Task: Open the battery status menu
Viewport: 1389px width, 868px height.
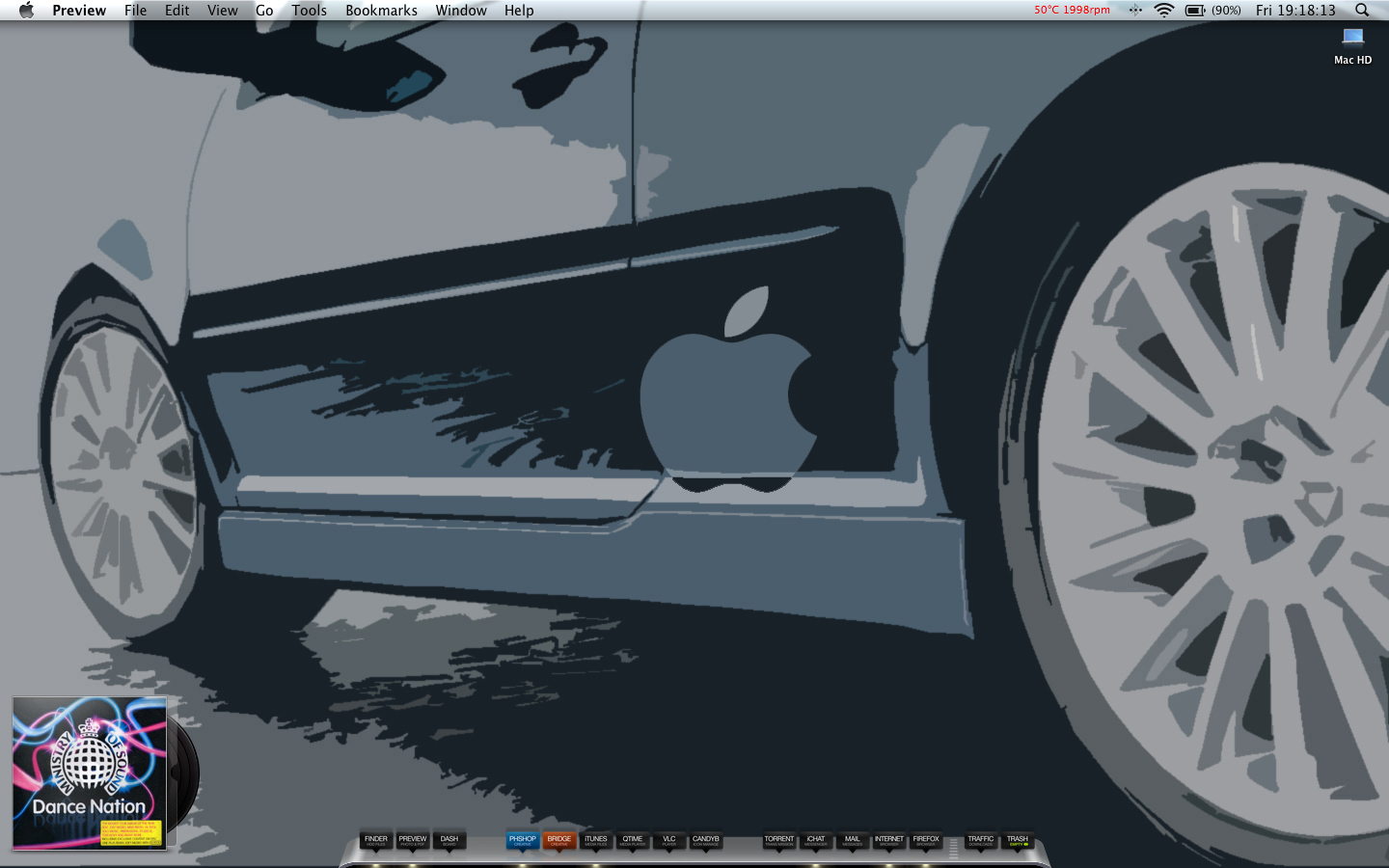Action: 1213,10
